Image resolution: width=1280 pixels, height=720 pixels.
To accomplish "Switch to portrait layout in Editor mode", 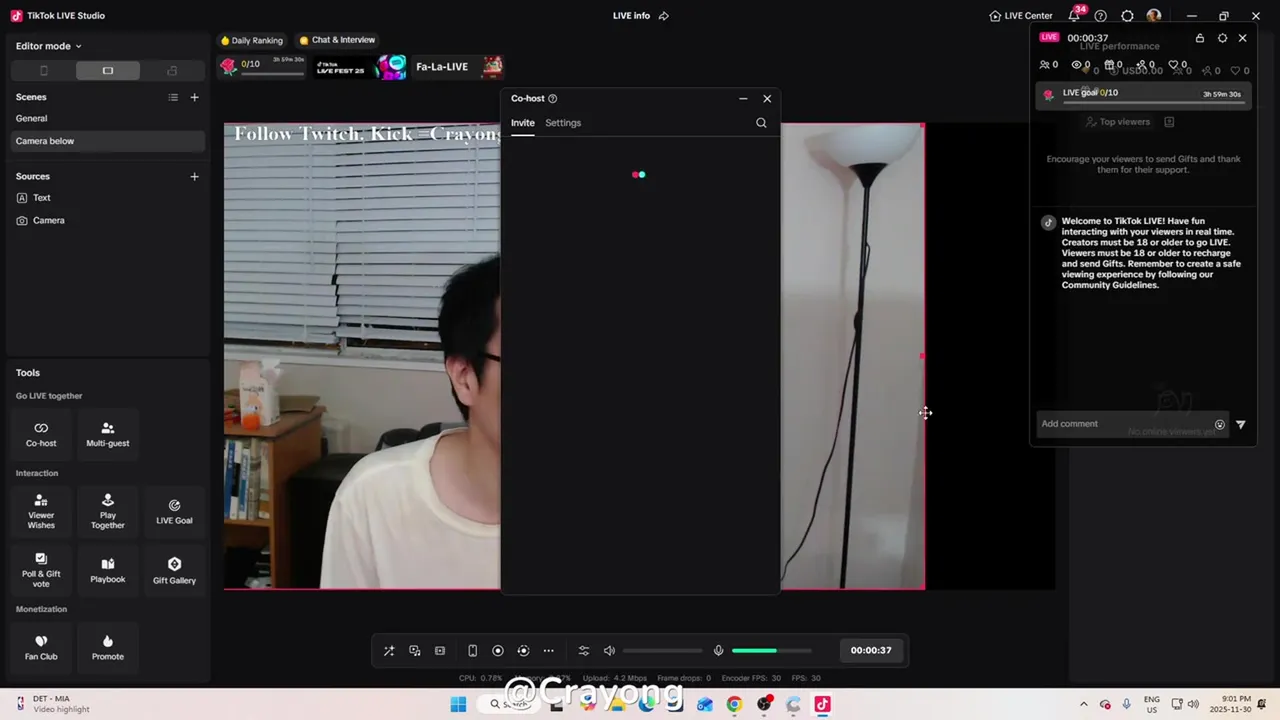I will pos(44,71).
